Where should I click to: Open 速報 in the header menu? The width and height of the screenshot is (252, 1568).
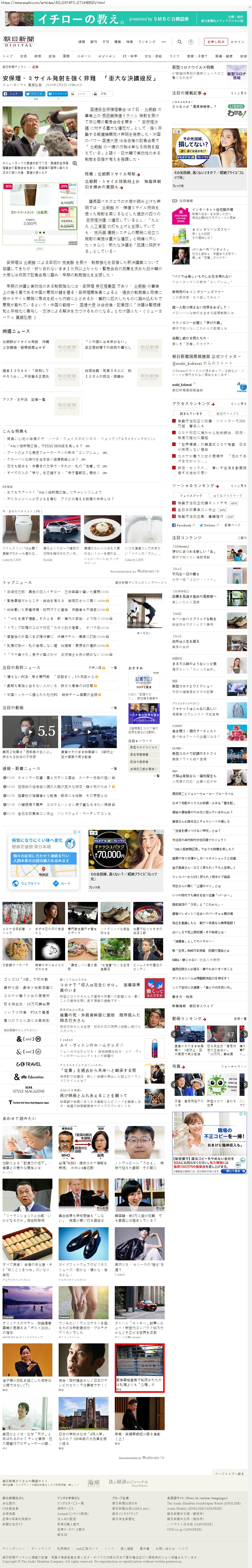pyautogui.click(x=82, y=42)
